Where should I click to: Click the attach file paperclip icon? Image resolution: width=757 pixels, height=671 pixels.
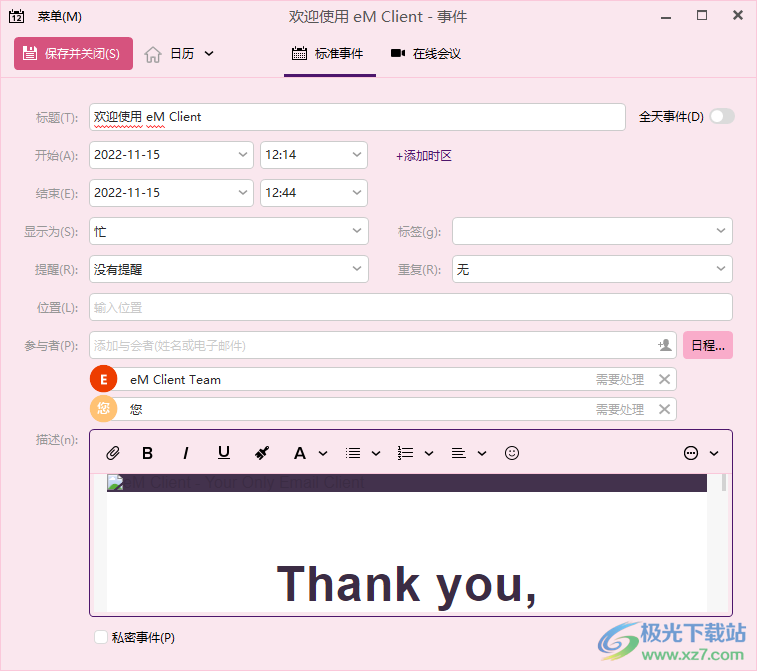(x=112, y=453)
